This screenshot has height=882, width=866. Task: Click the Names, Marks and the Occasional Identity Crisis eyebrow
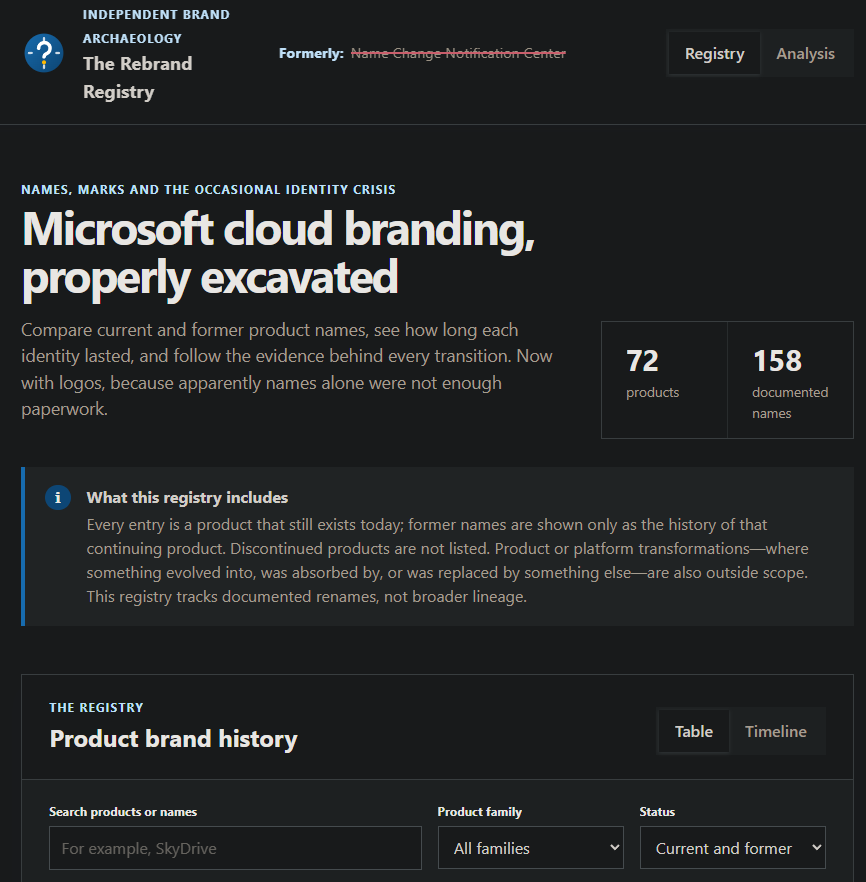click(209, 190)
